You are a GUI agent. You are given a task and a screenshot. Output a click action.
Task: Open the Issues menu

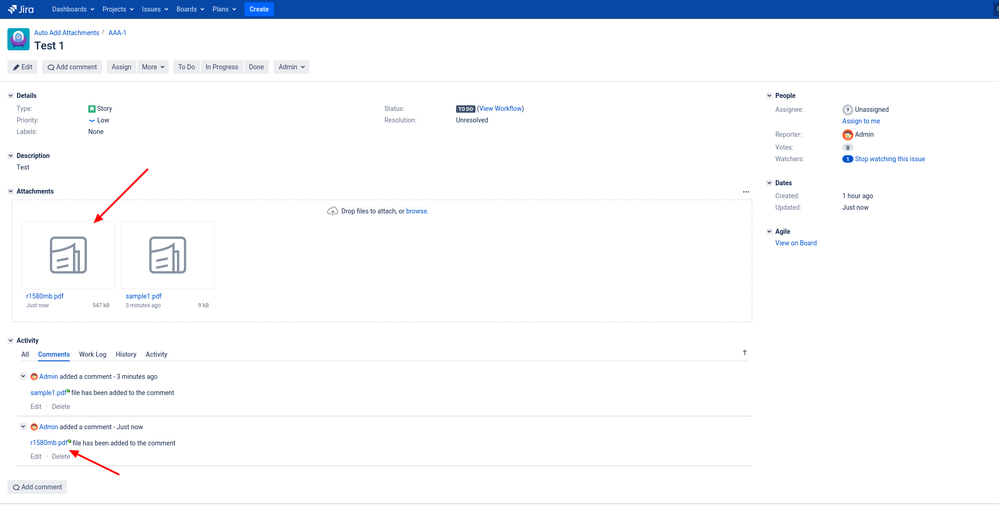[155, 9]
